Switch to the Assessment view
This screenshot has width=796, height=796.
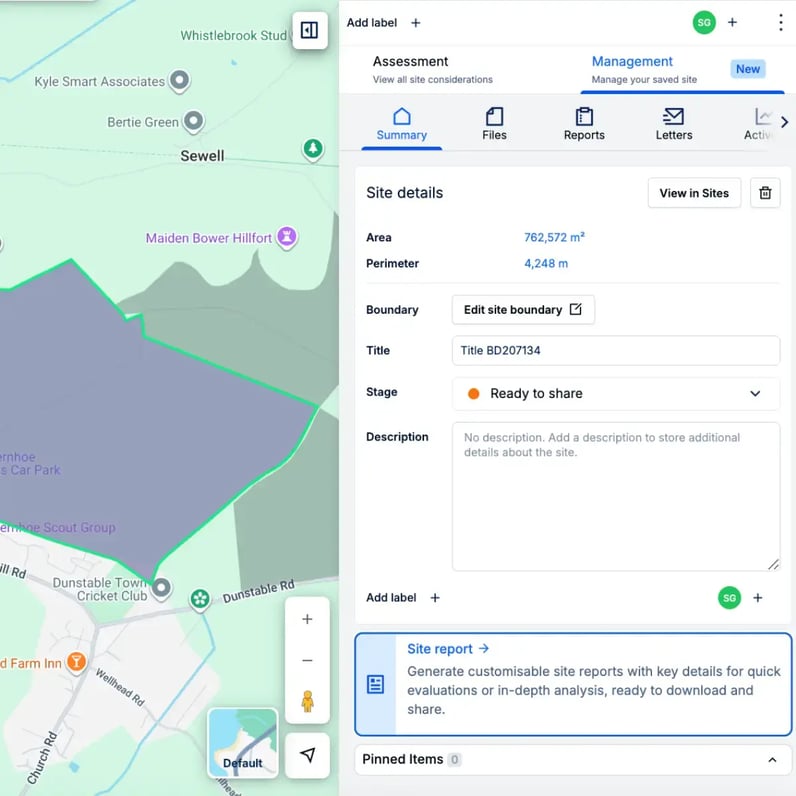[432, 69]
